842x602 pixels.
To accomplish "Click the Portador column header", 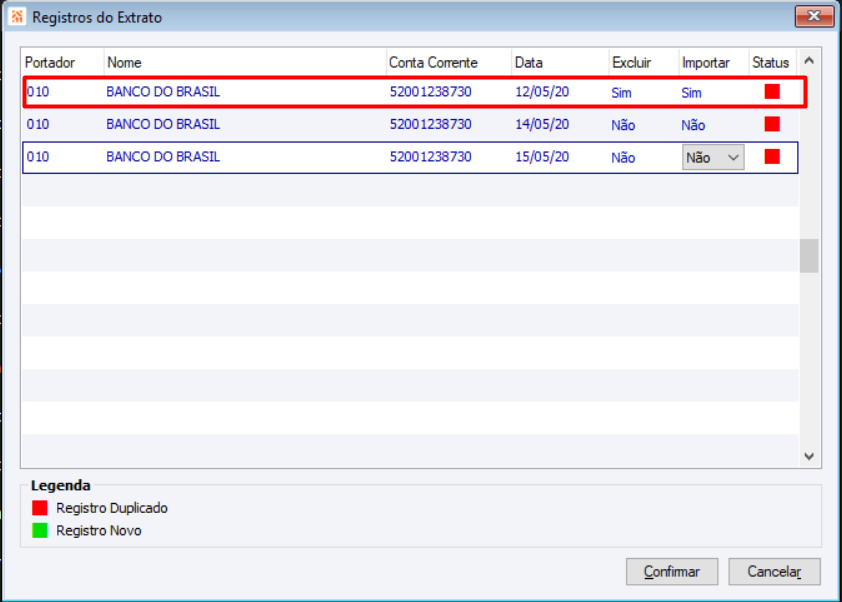I will pos(62,62).
